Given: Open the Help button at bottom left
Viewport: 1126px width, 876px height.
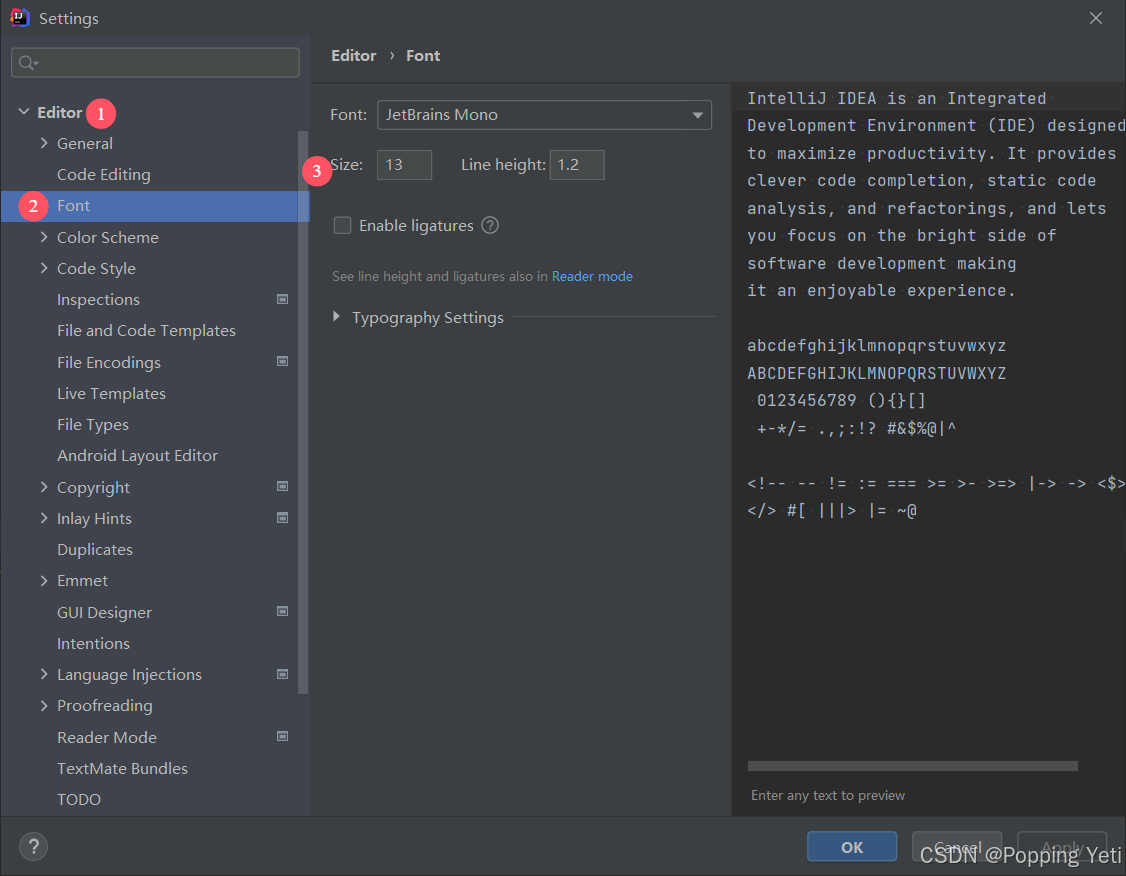Looking at the screenshot, I should [x=33, y=846].
